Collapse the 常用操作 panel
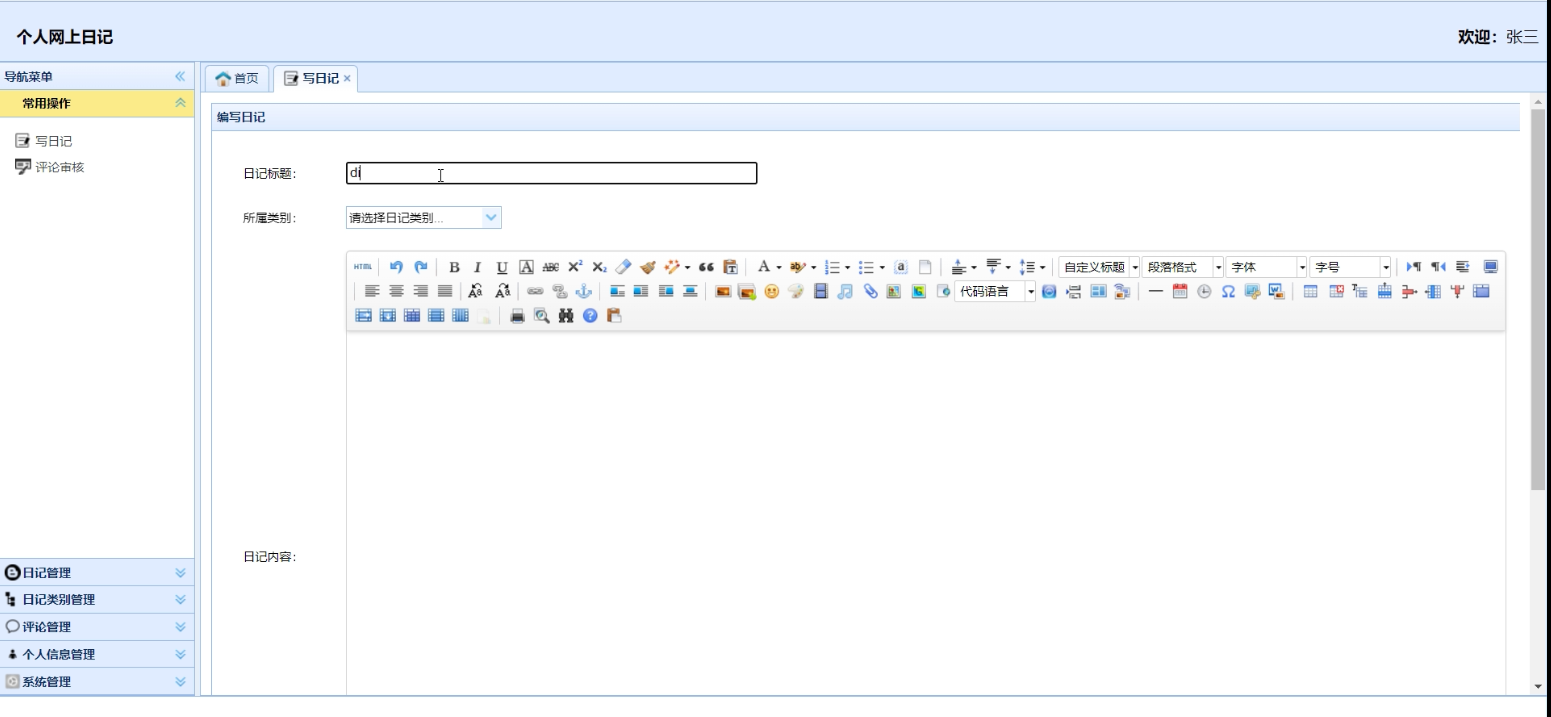Viewport: 1551px width, 717px height. [x=180, y=103]
